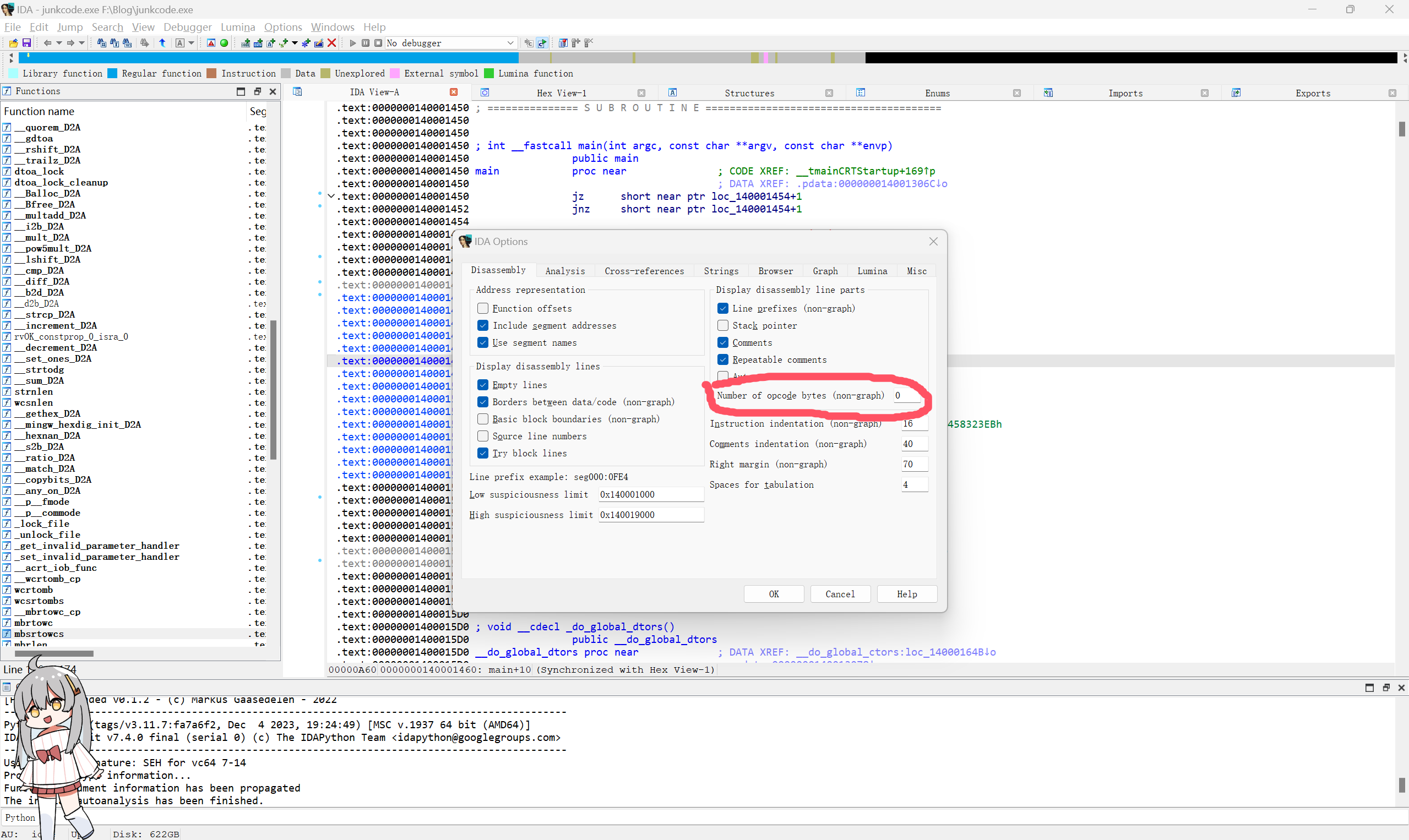Click the blue up arrow toolbar icon
The image size is (1409, 840).
coord(162,43)
